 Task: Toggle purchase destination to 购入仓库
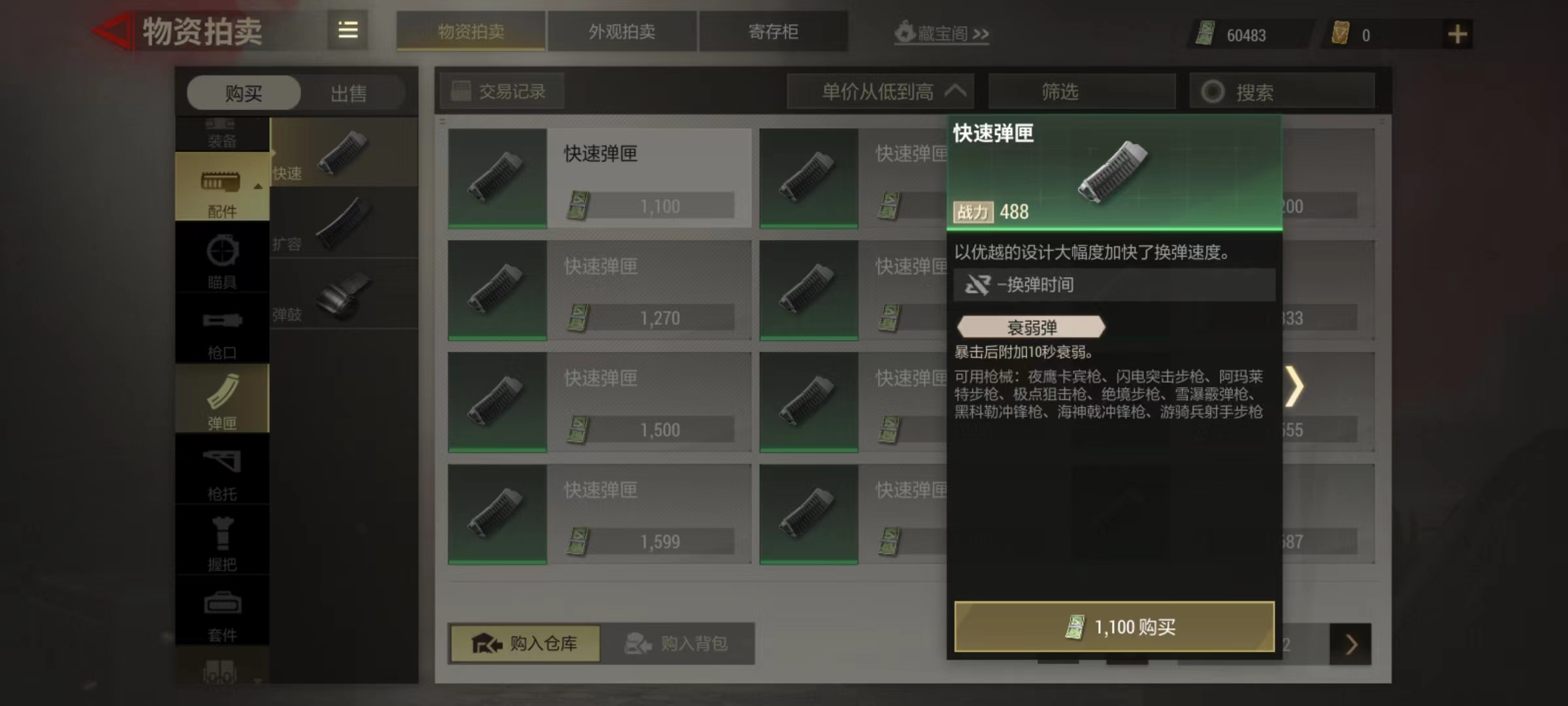pos(525,644)
